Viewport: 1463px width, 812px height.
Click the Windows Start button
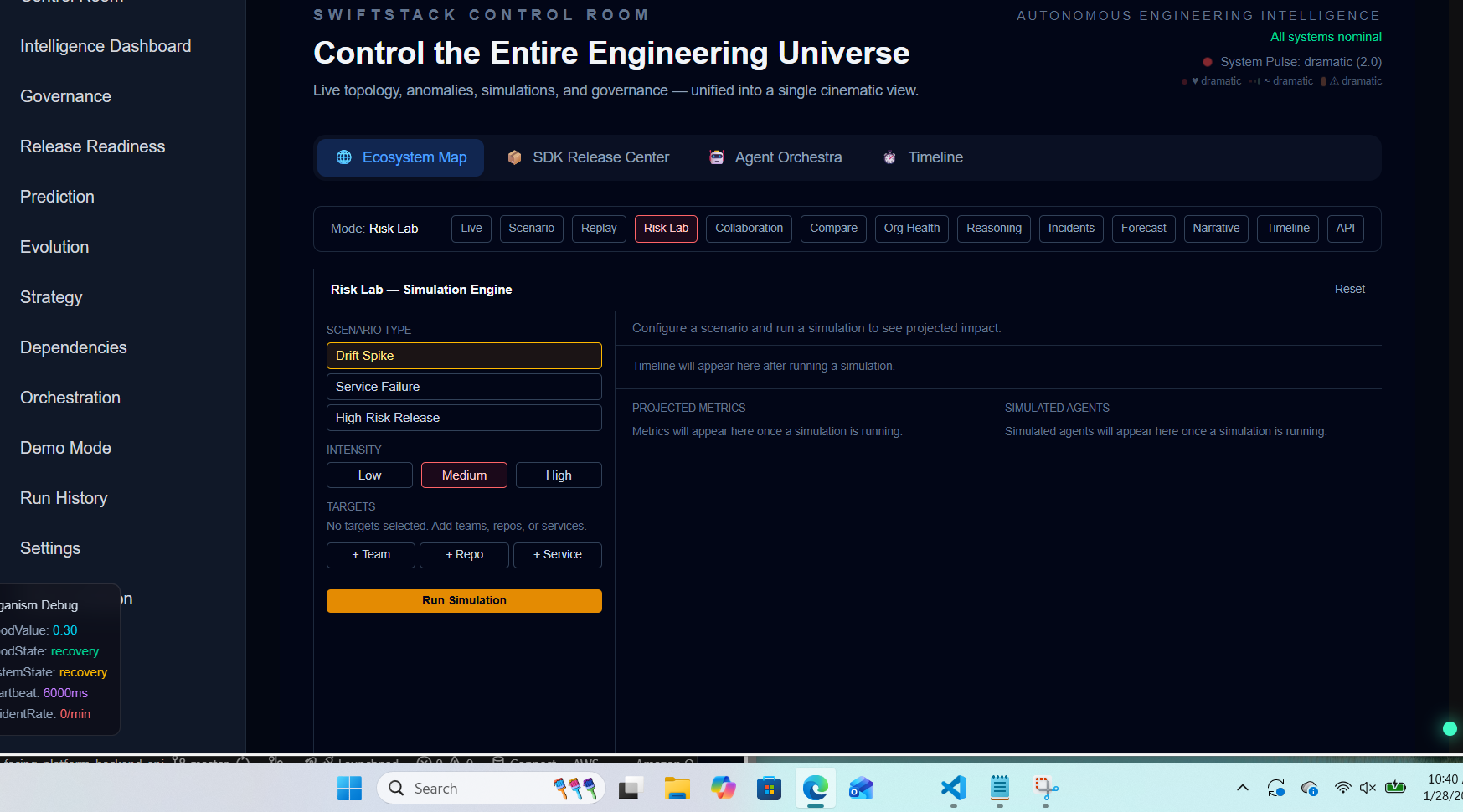(349, 788)
